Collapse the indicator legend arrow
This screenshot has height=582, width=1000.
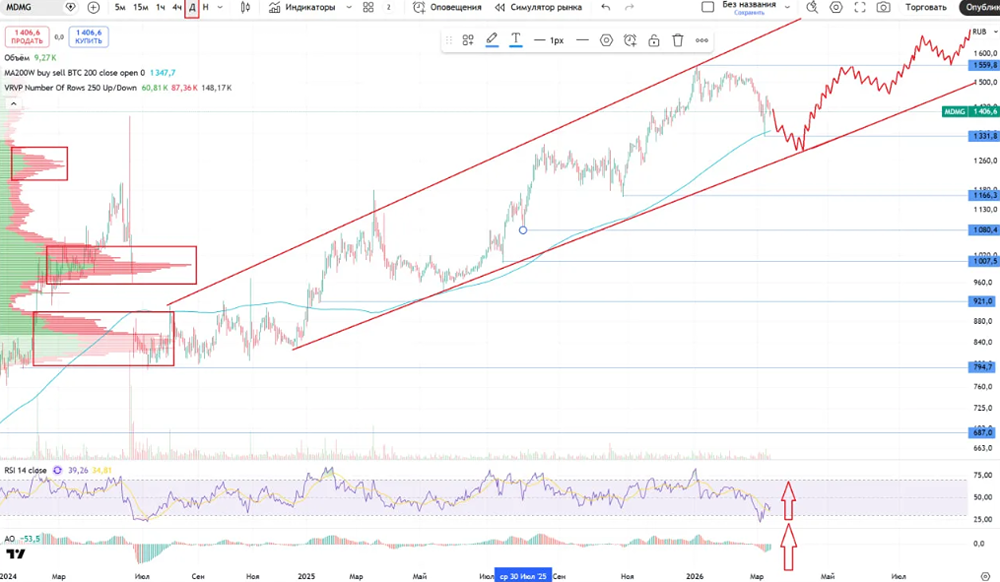pyautogui.click(x=13, y=103)
